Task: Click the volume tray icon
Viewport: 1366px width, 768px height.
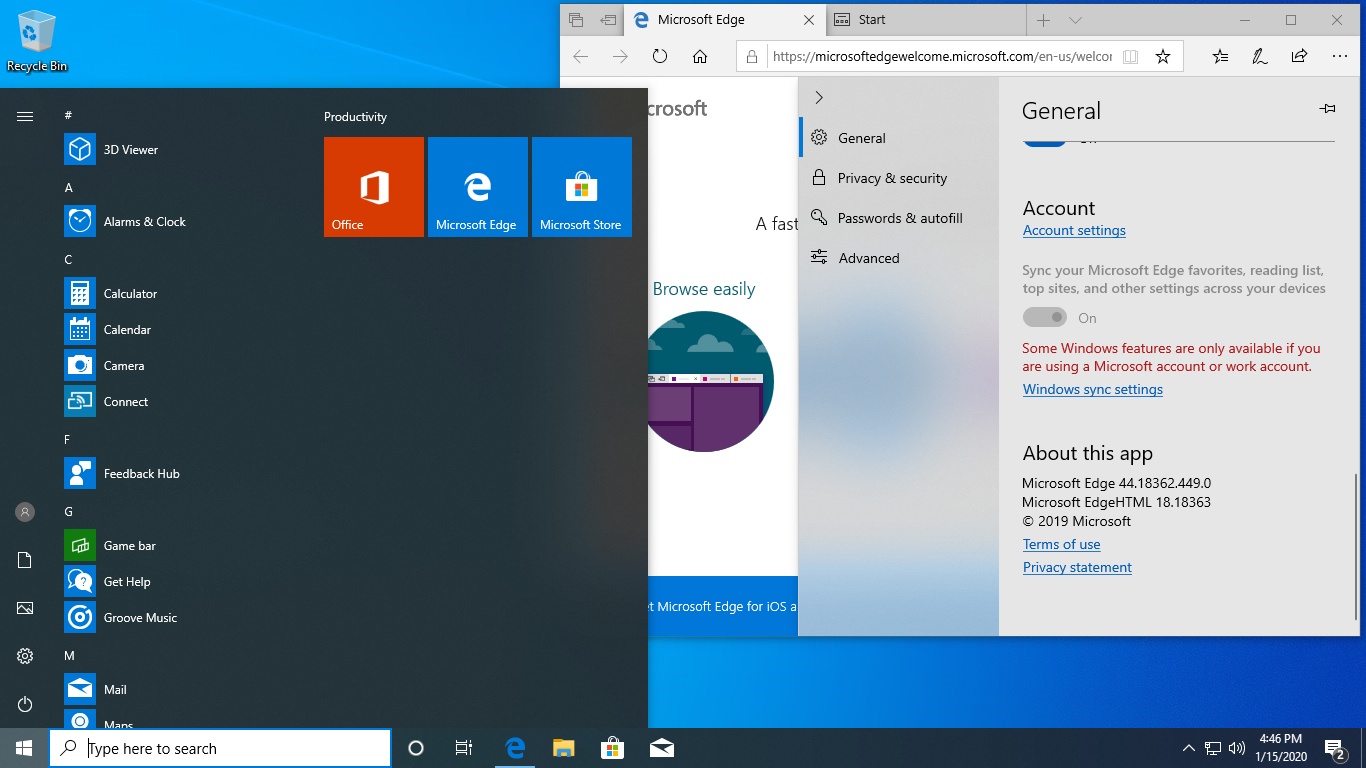Action: coord(1237,748)
